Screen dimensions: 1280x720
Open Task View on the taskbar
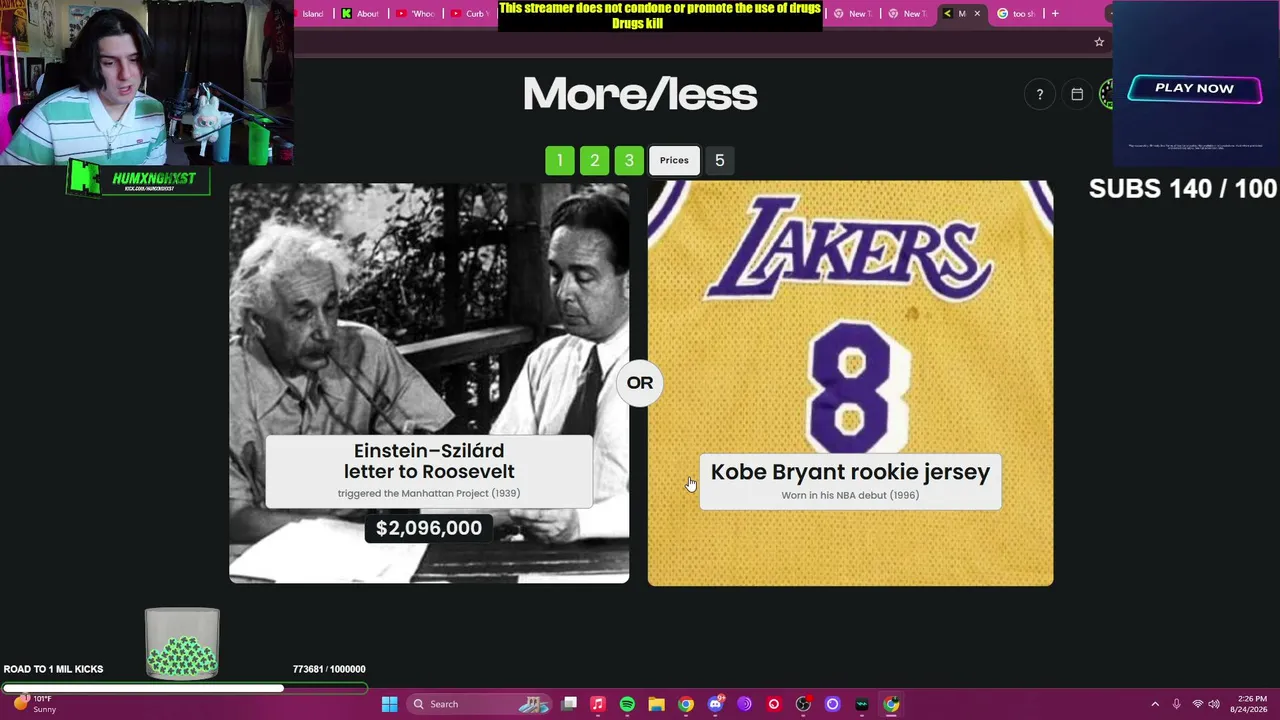coord(569,704)
